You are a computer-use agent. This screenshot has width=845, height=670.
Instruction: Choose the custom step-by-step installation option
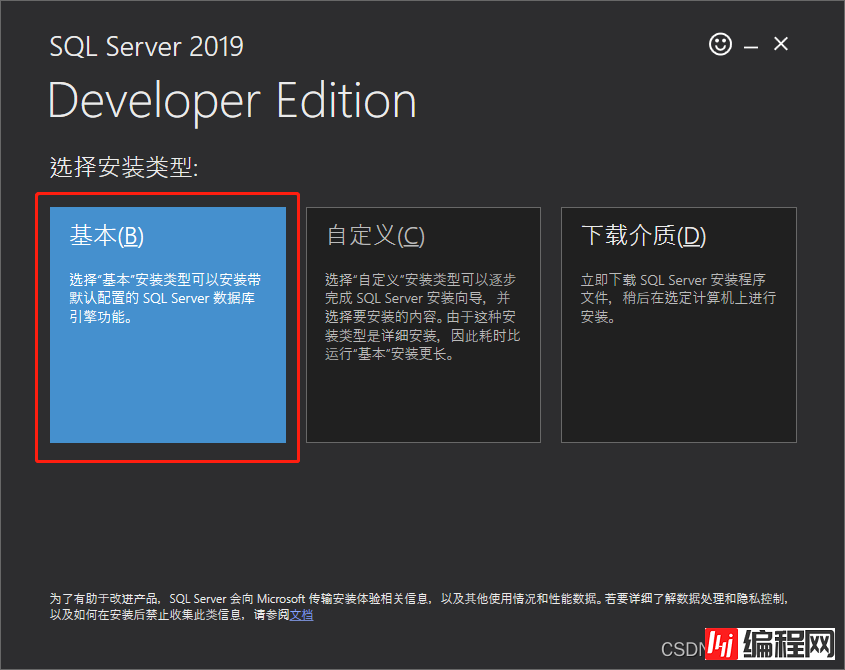[x=423, y=320]
